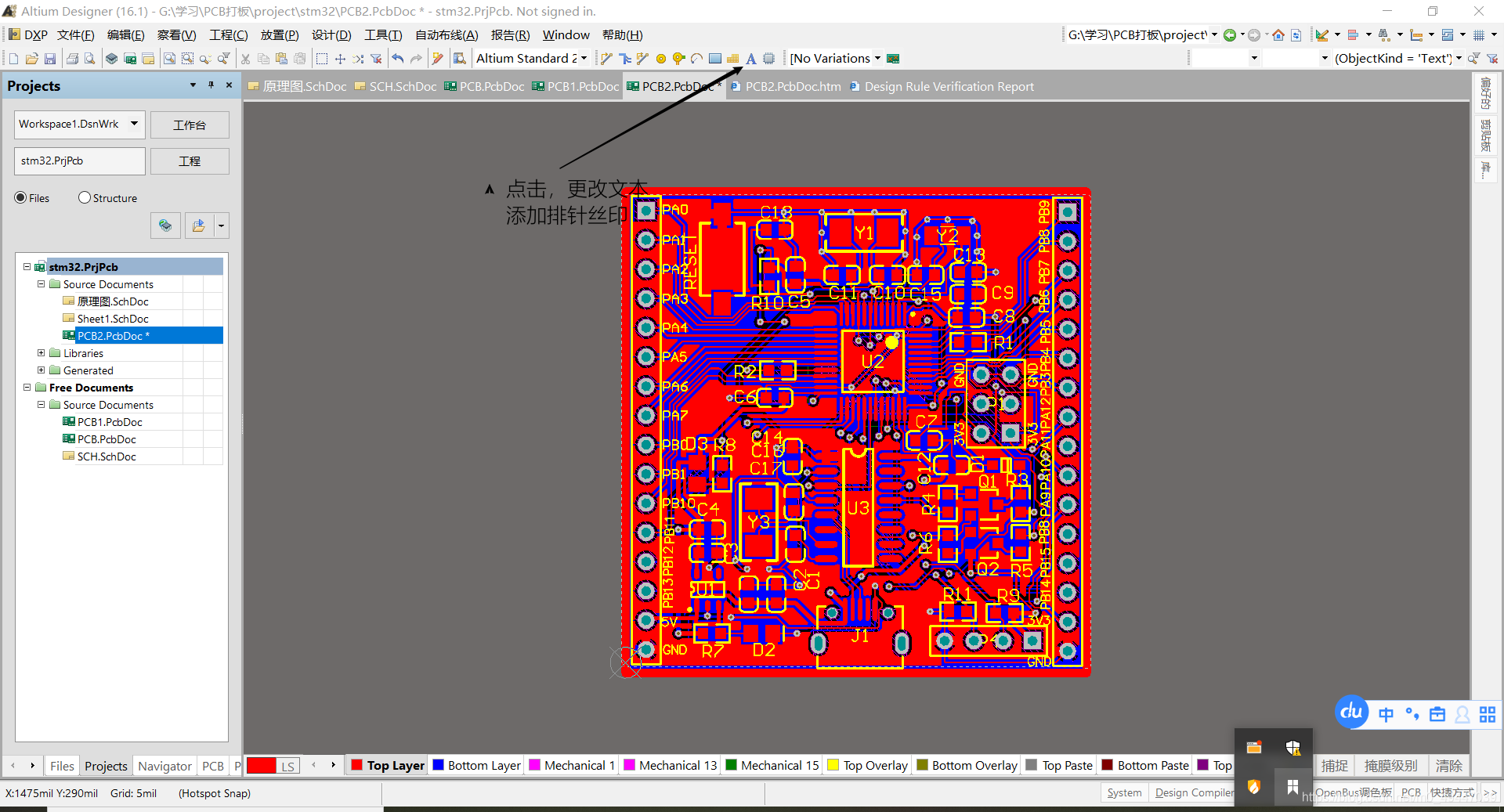Screen dimensions: 1504x812
Task: Open the Altium Standard 2D view dropdown
Action: [x=584, y=59]
